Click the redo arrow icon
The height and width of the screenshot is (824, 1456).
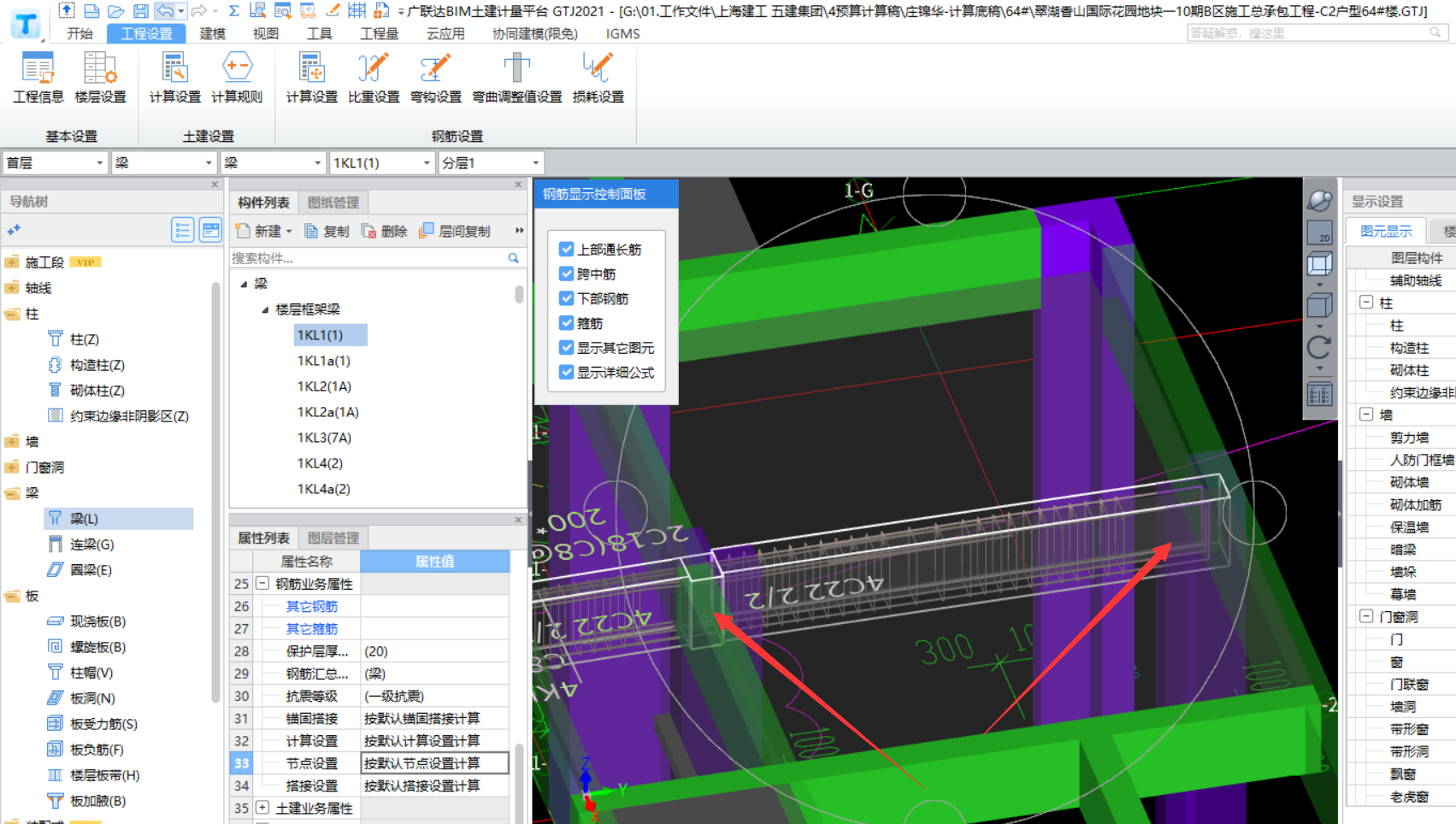click(x=199, y=11)
